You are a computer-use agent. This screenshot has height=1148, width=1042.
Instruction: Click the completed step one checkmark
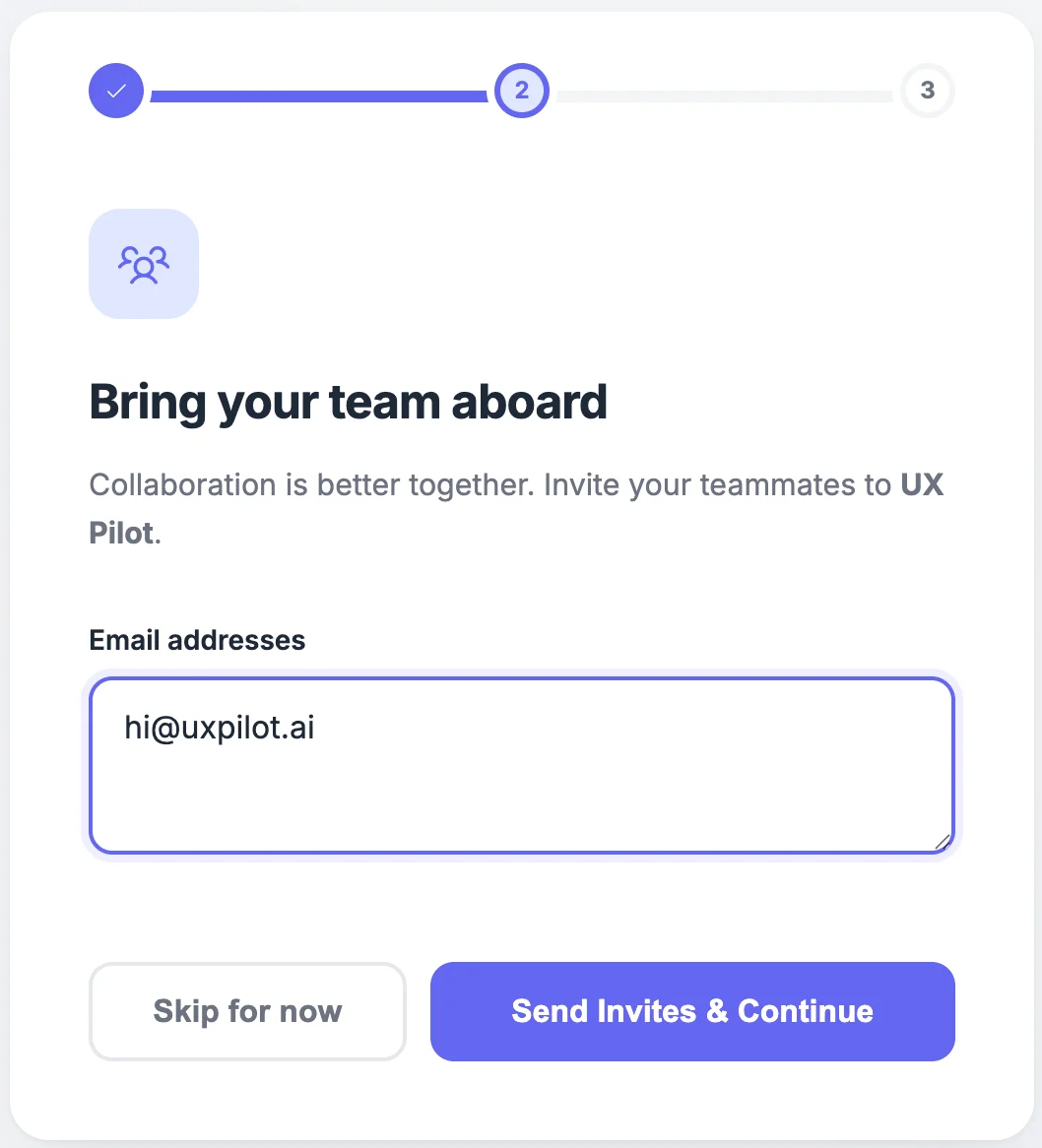coord(116,91)
